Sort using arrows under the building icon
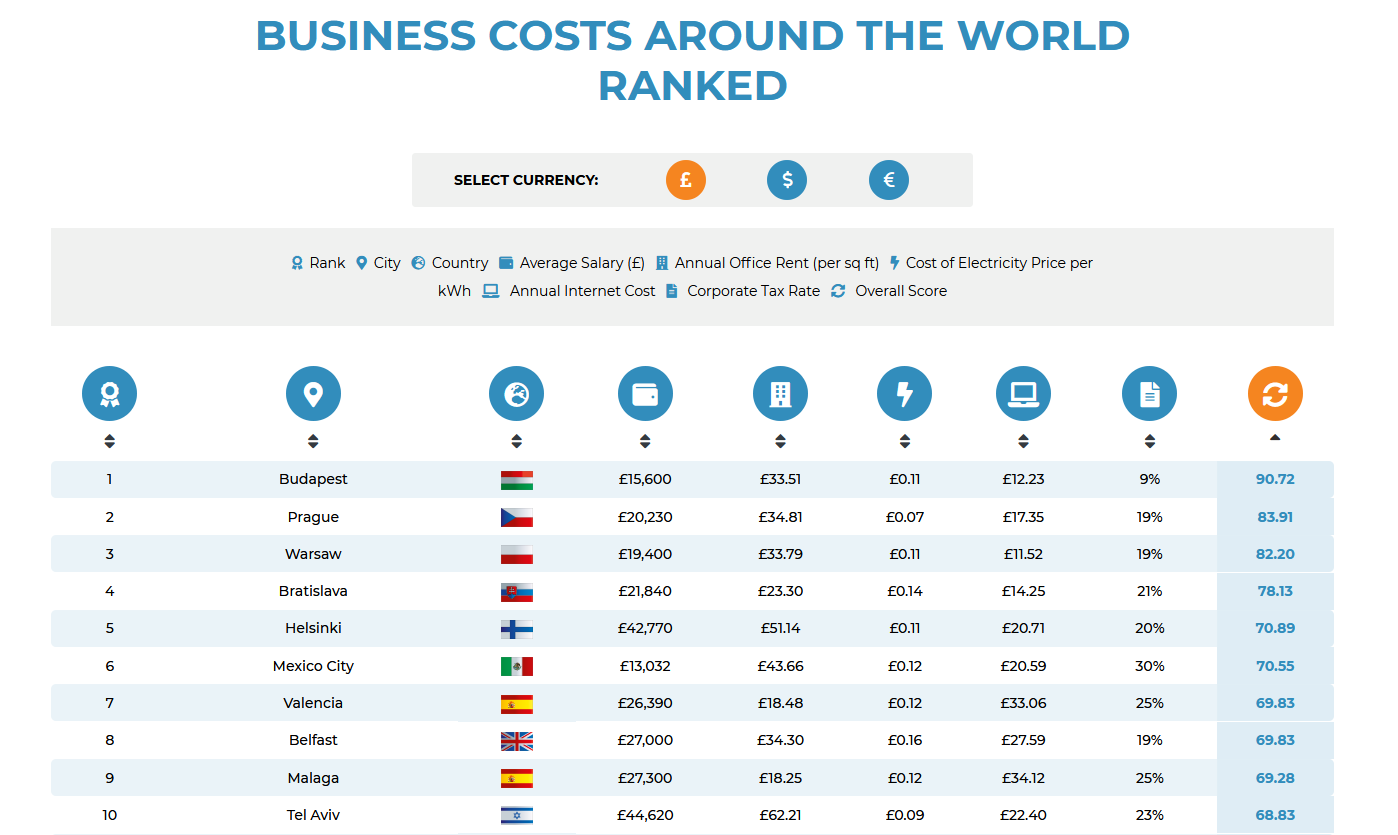This screenshot has height=835, width=1398. [780, 441]
